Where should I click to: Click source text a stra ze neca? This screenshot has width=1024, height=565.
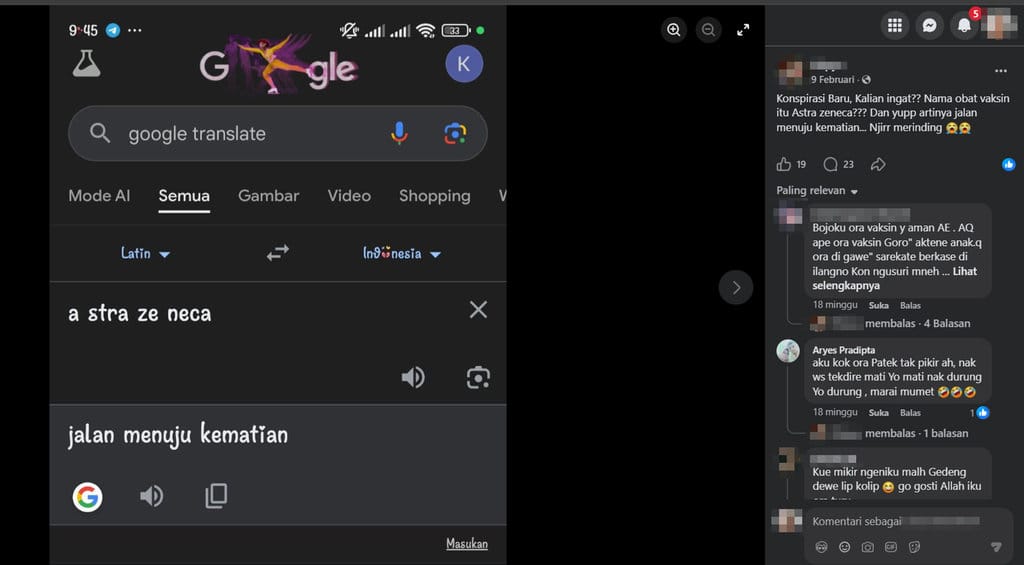(140, 314)
